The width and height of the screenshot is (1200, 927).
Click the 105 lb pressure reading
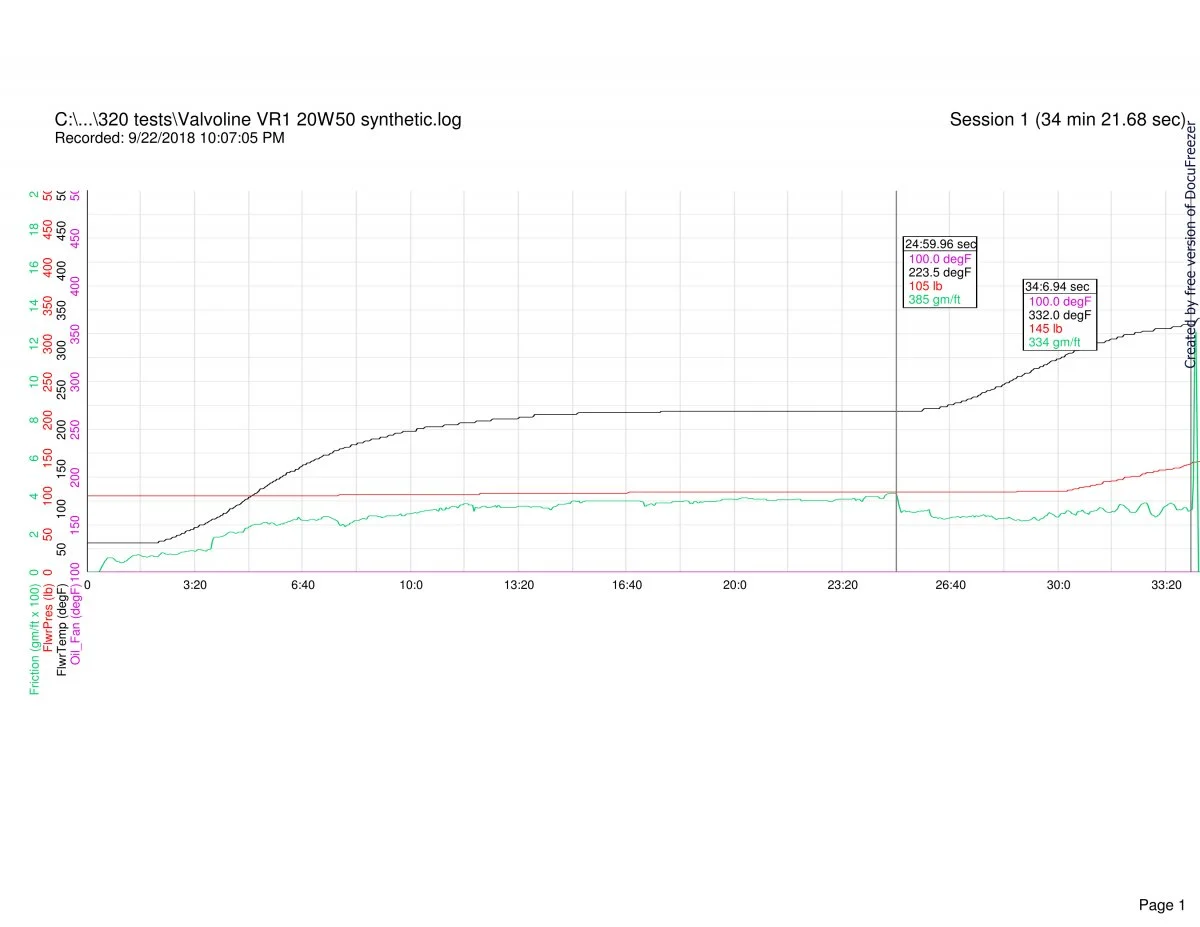(925, 286)
